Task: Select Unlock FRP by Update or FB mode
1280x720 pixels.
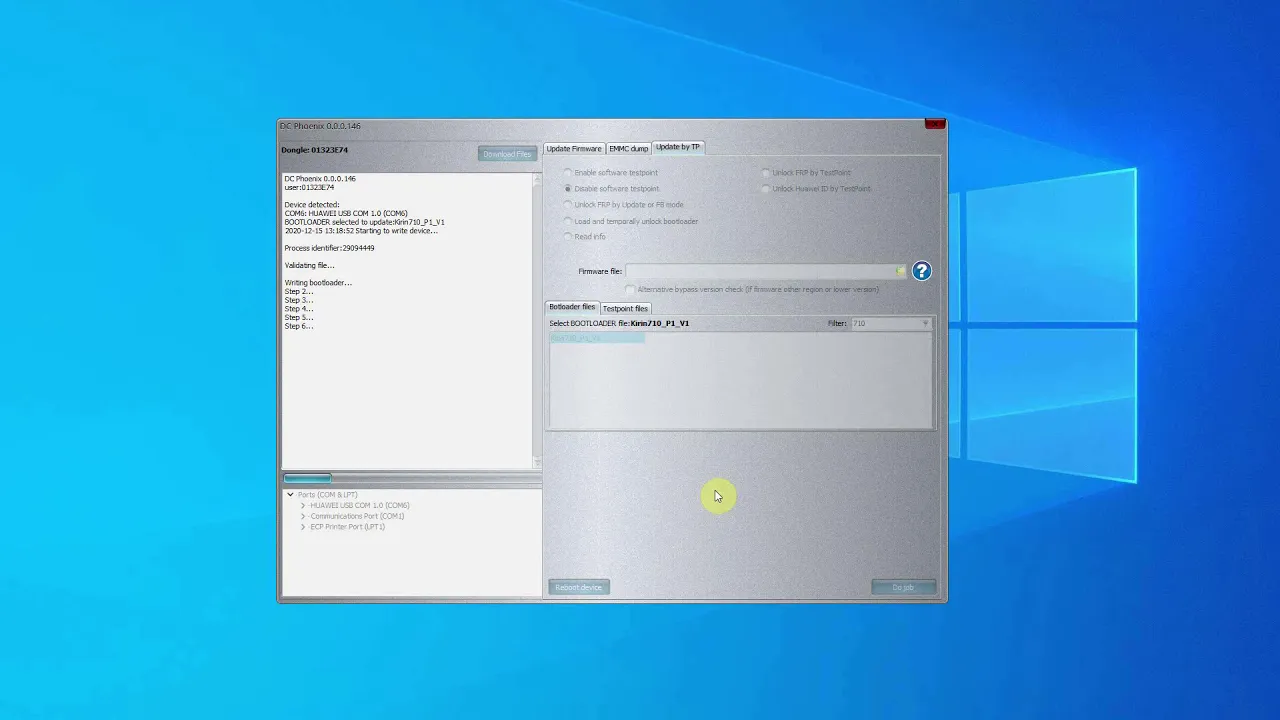Action: click(569, 205)
